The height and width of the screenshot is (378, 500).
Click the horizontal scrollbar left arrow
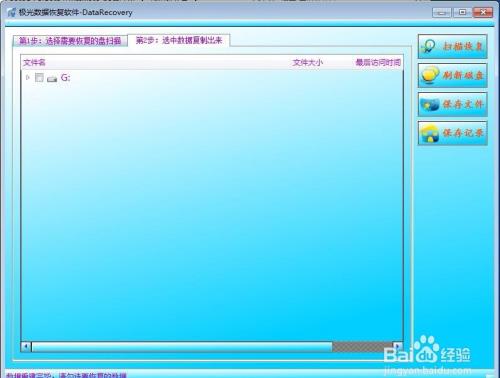(26, 347)
